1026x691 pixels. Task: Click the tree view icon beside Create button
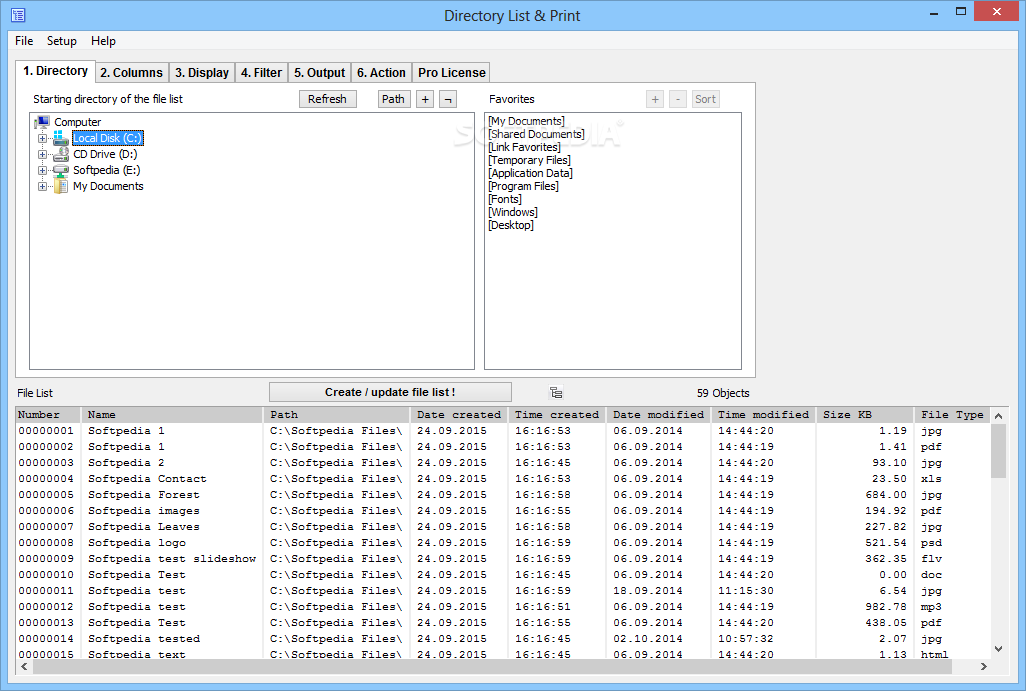point(556,393)
